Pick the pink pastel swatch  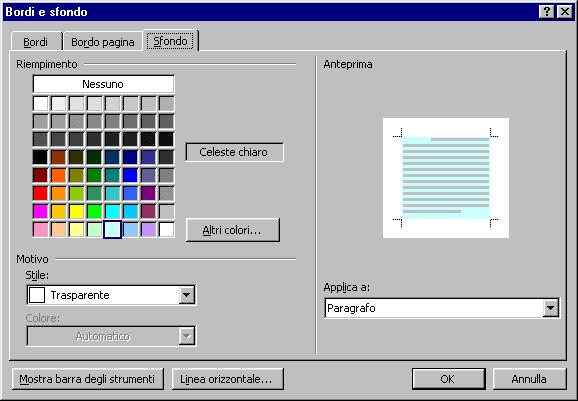pyautogui.click(x=40, y=230)
